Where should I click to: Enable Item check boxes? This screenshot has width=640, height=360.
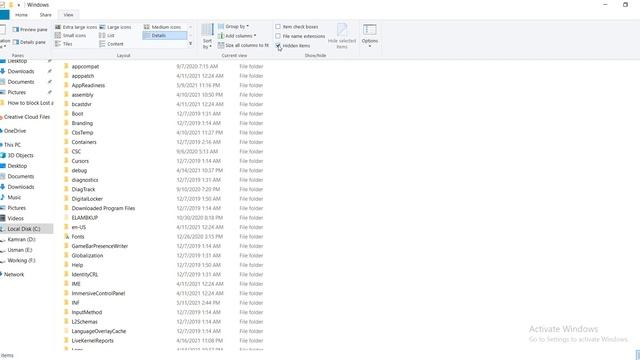click(x=278, y=27)
